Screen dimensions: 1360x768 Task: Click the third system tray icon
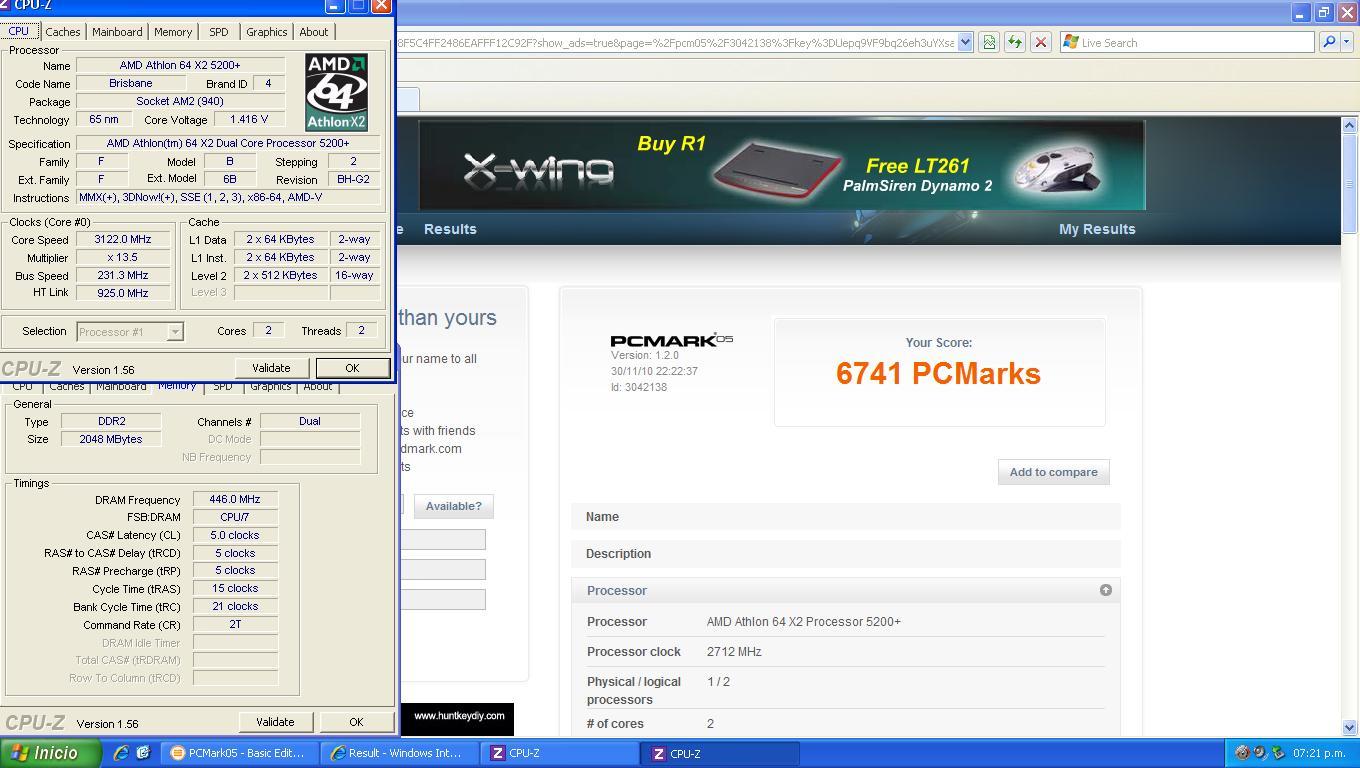1278,753
